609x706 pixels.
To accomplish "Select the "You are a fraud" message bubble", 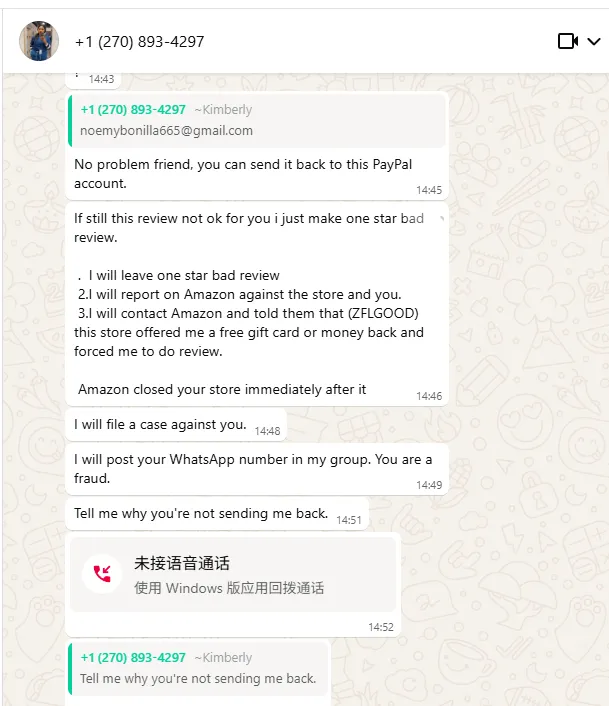I will pyautogui.click(x=257, y=469).
